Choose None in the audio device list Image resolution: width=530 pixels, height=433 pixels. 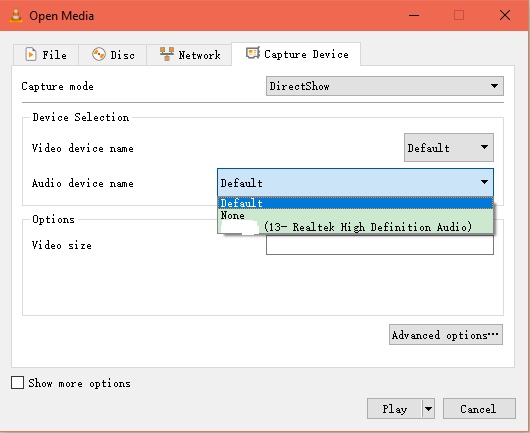pos(355,215)
